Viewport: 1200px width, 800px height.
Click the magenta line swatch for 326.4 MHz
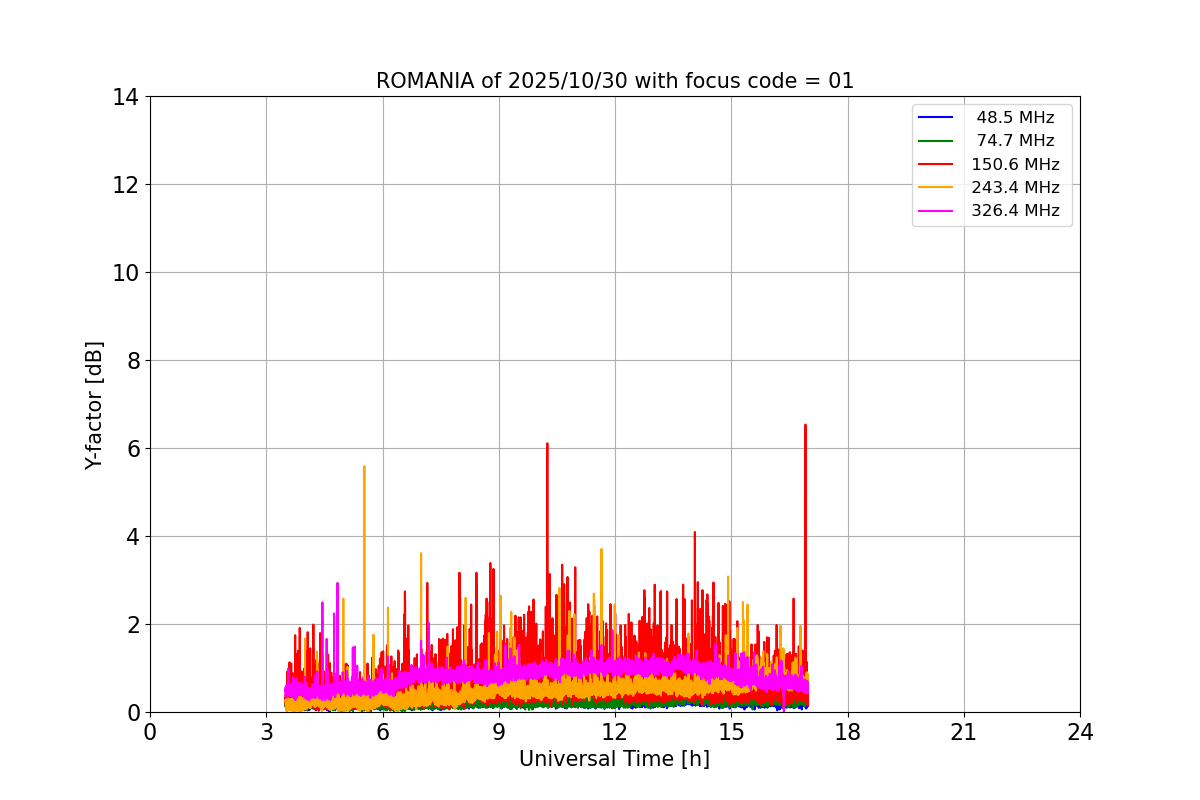[x=936, y=211]
